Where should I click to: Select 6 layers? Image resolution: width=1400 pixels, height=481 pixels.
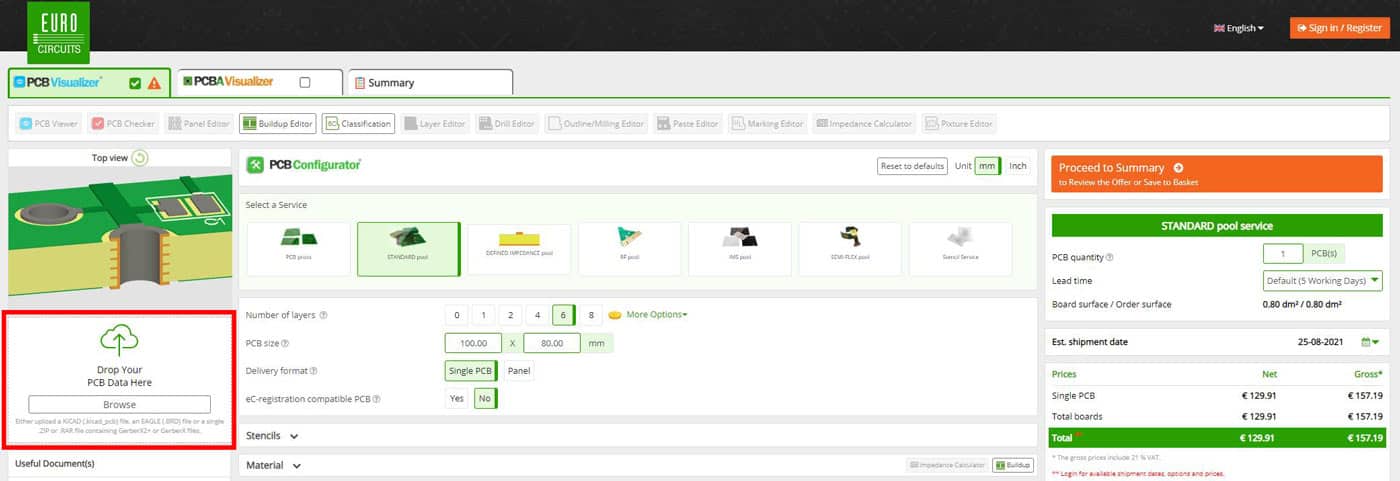tap(564, 315)
